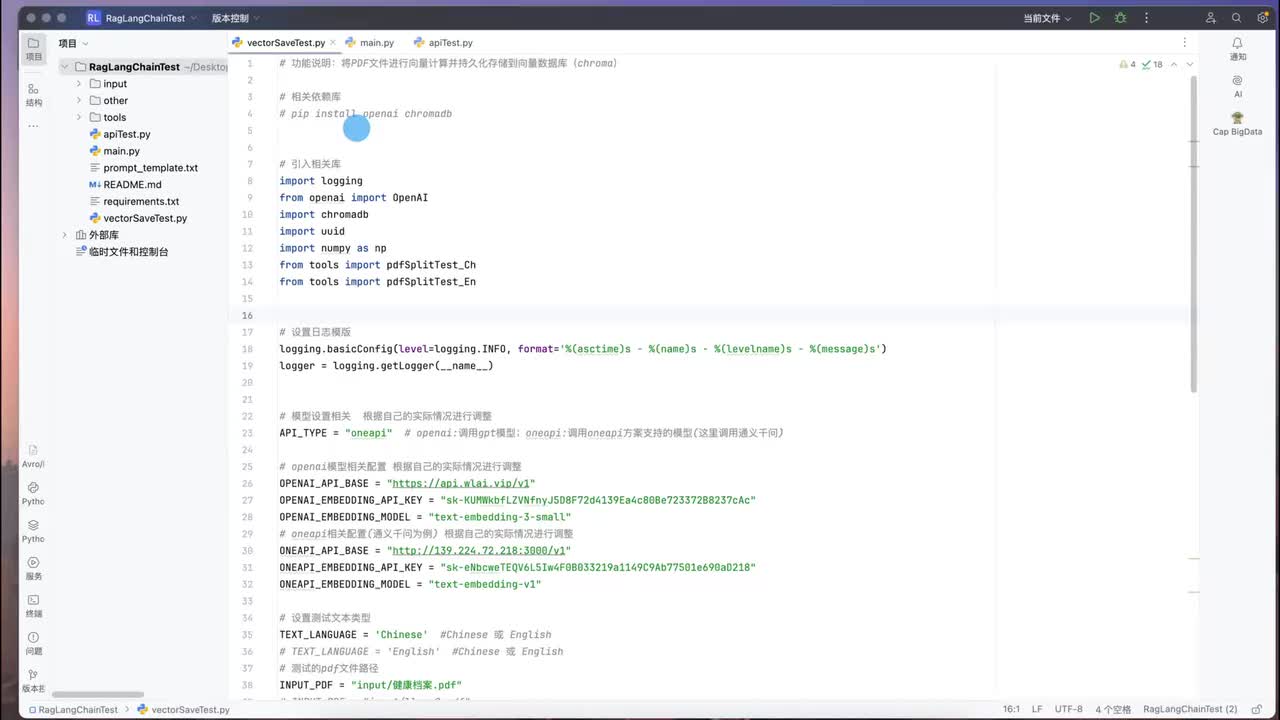
Task: Open the 版本控制 version control dropdown
Action: pos(235,18)
